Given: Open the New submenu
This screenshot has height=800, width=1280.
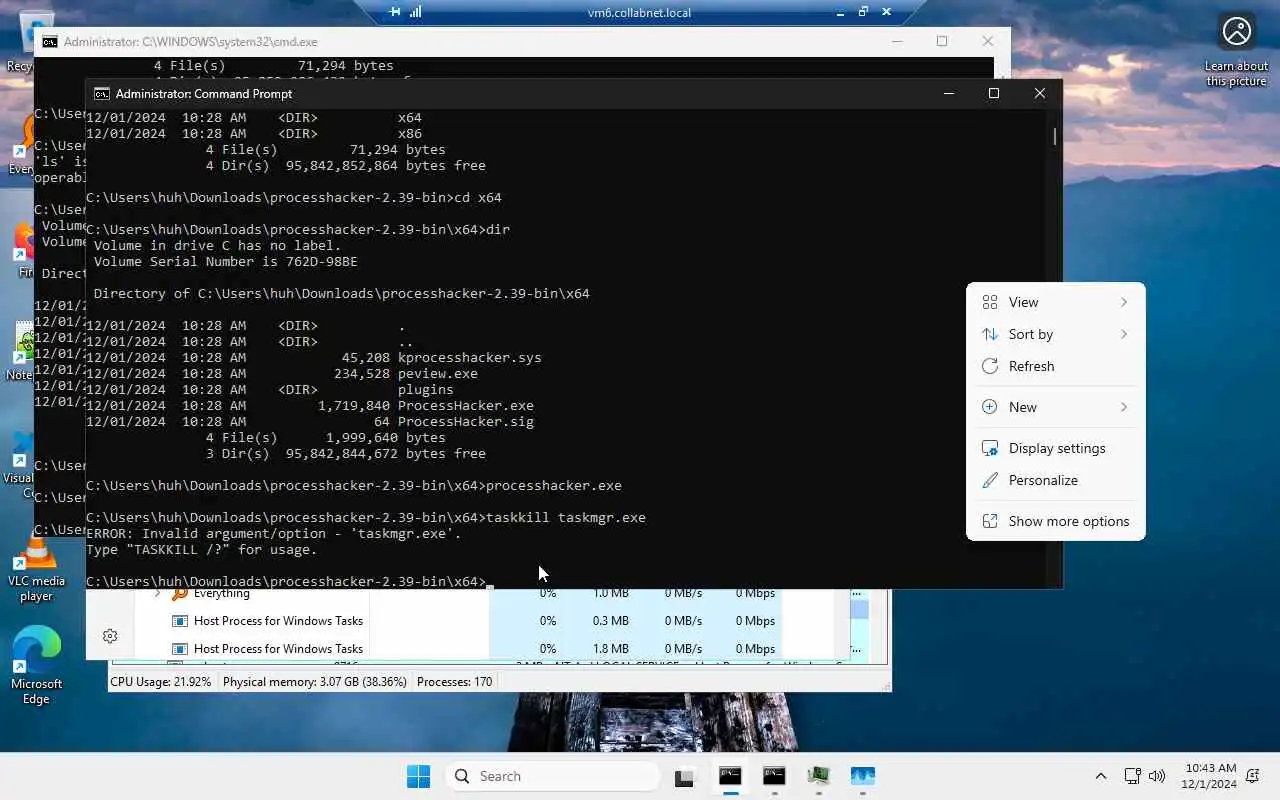Looking at the screenshot, I should 1055,407.
